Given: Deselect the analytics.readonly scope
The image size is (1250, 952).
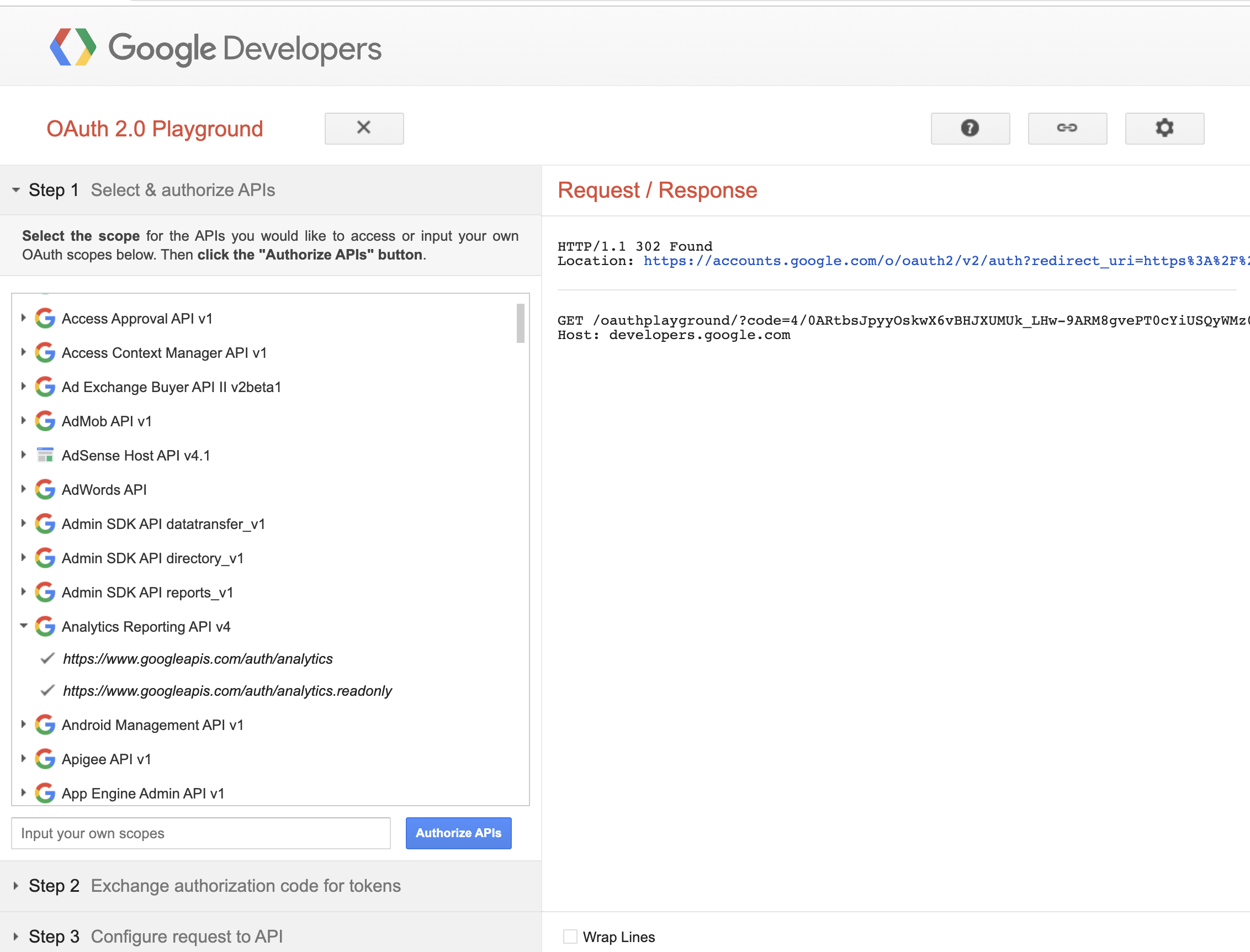Looking at the screenshot, I should pyautogui.click(x=46, y=690).
